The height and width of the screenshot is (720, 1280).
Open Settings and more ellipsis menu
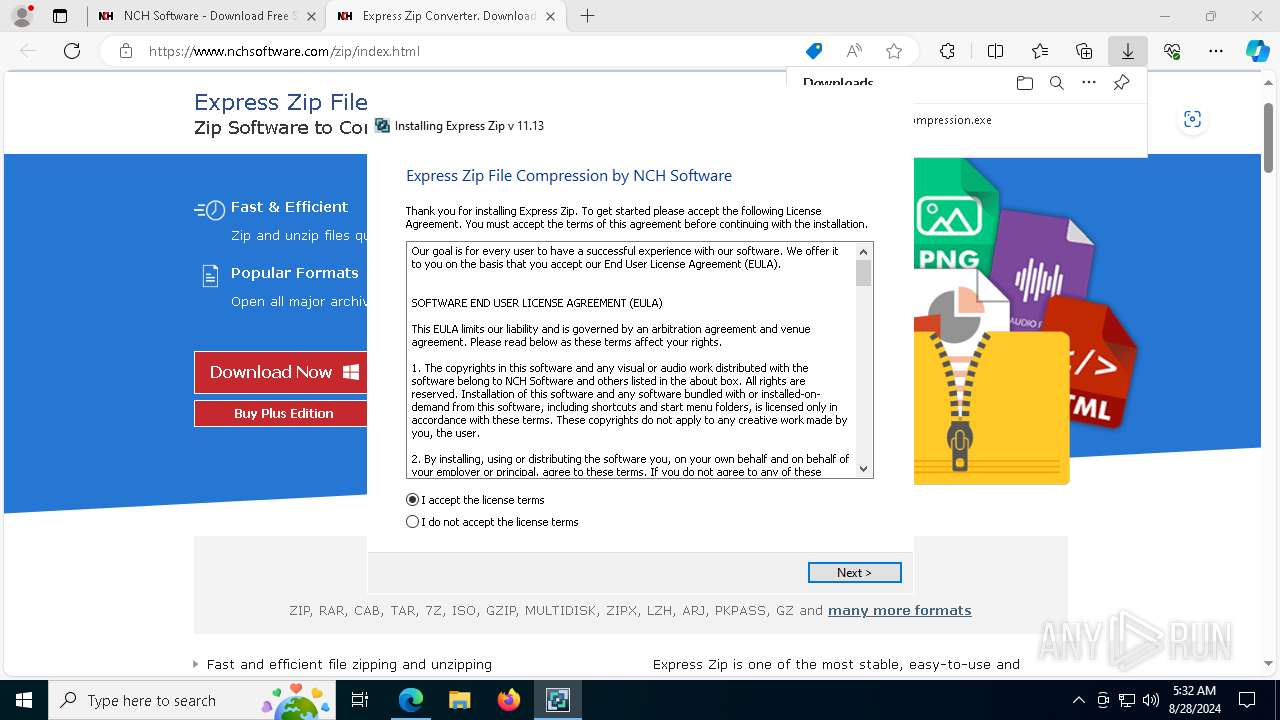tap(1216, 51)
